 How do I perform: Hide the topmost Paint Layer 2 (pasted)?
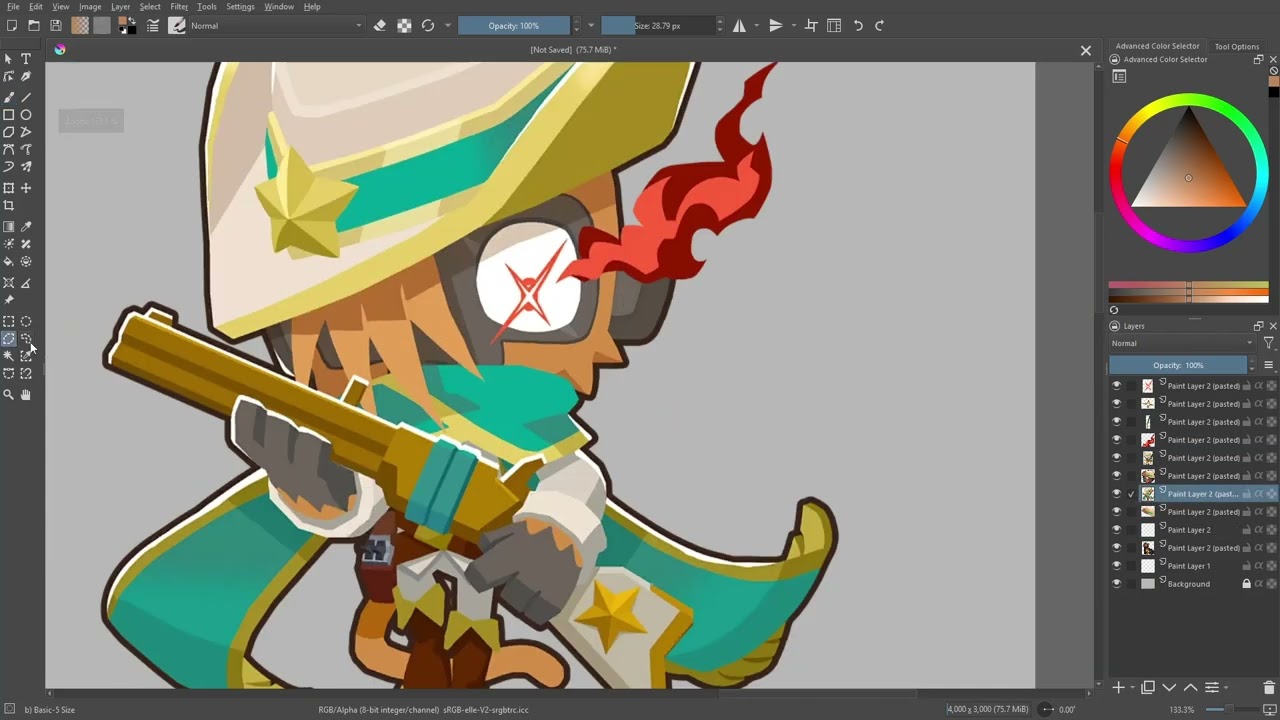click(1117, 386)
